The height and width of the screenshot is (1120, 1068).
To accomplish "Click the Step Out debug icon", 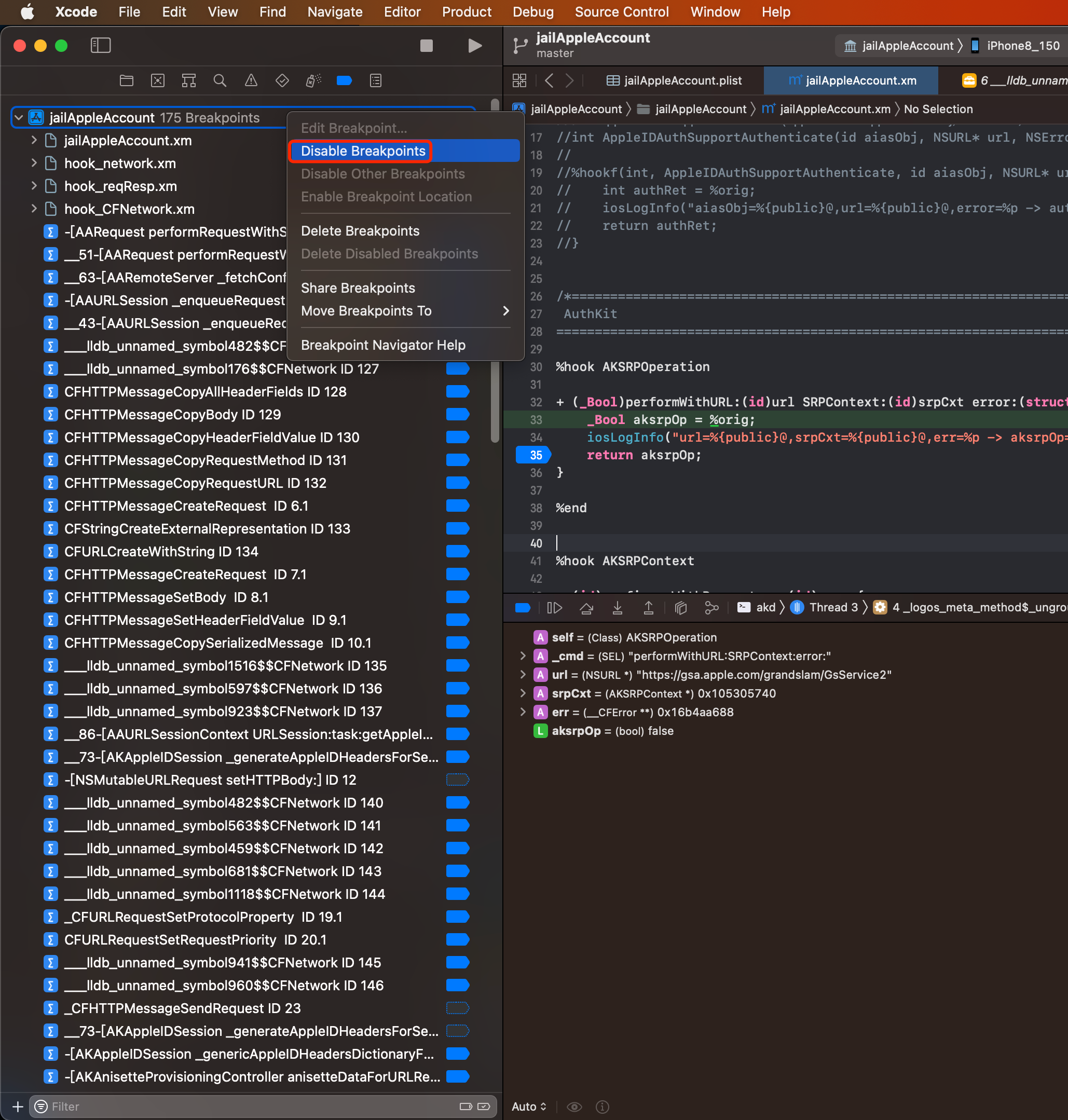I will (649, 608).
